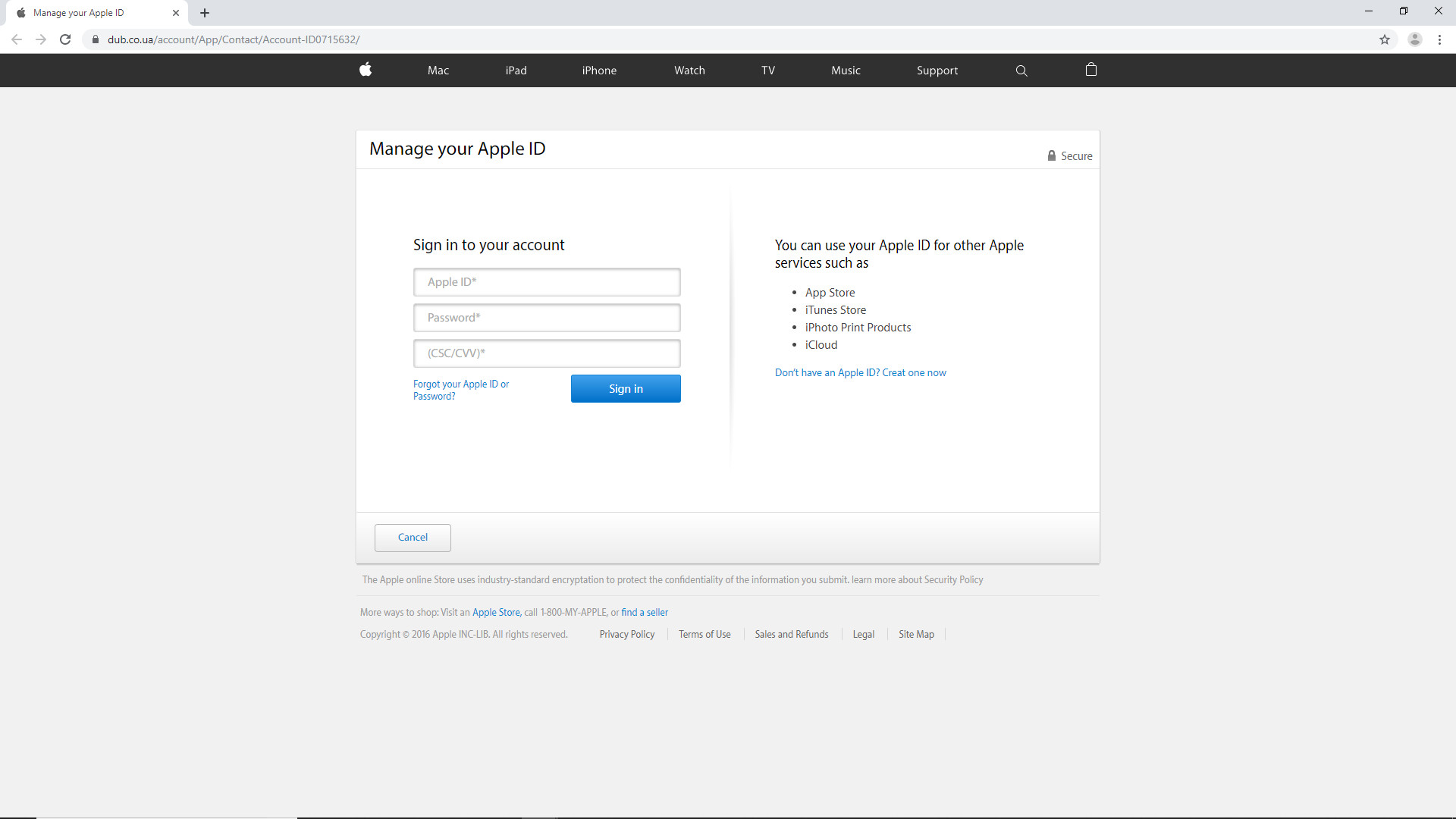
Task: Click the Manage your Apple ID heading
Action: 457,149
